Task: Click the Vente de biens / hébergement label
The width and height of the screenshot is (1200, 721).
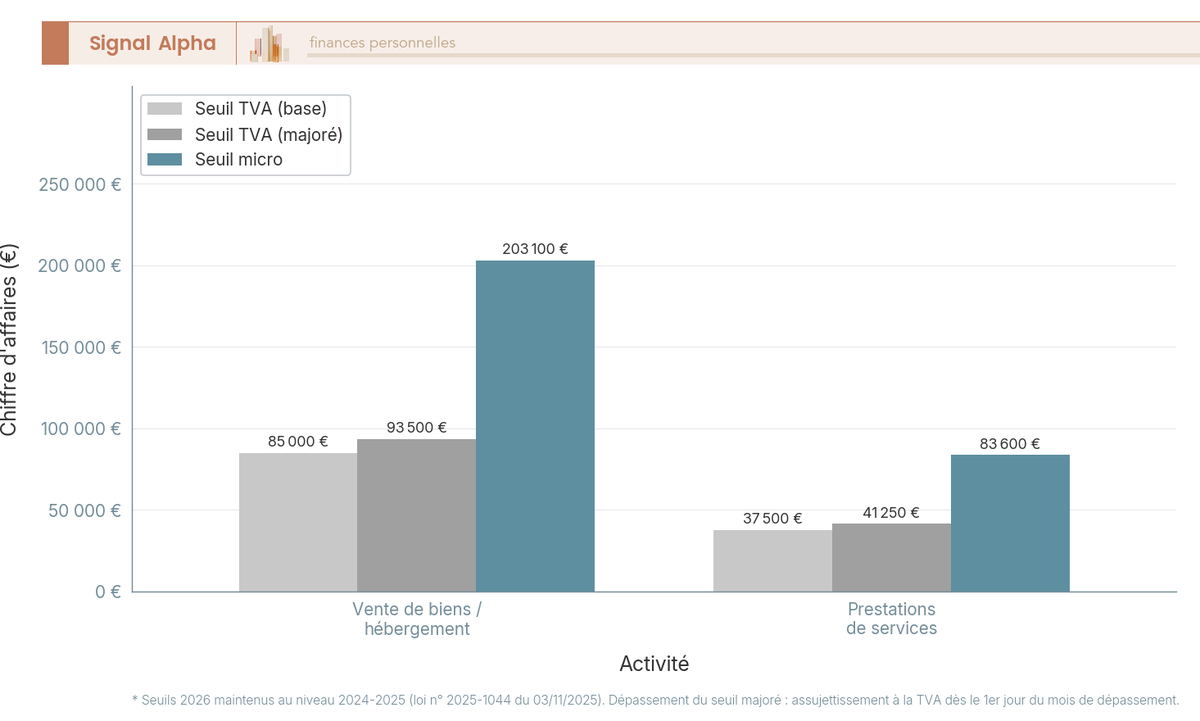Action: tap(417, 619)
